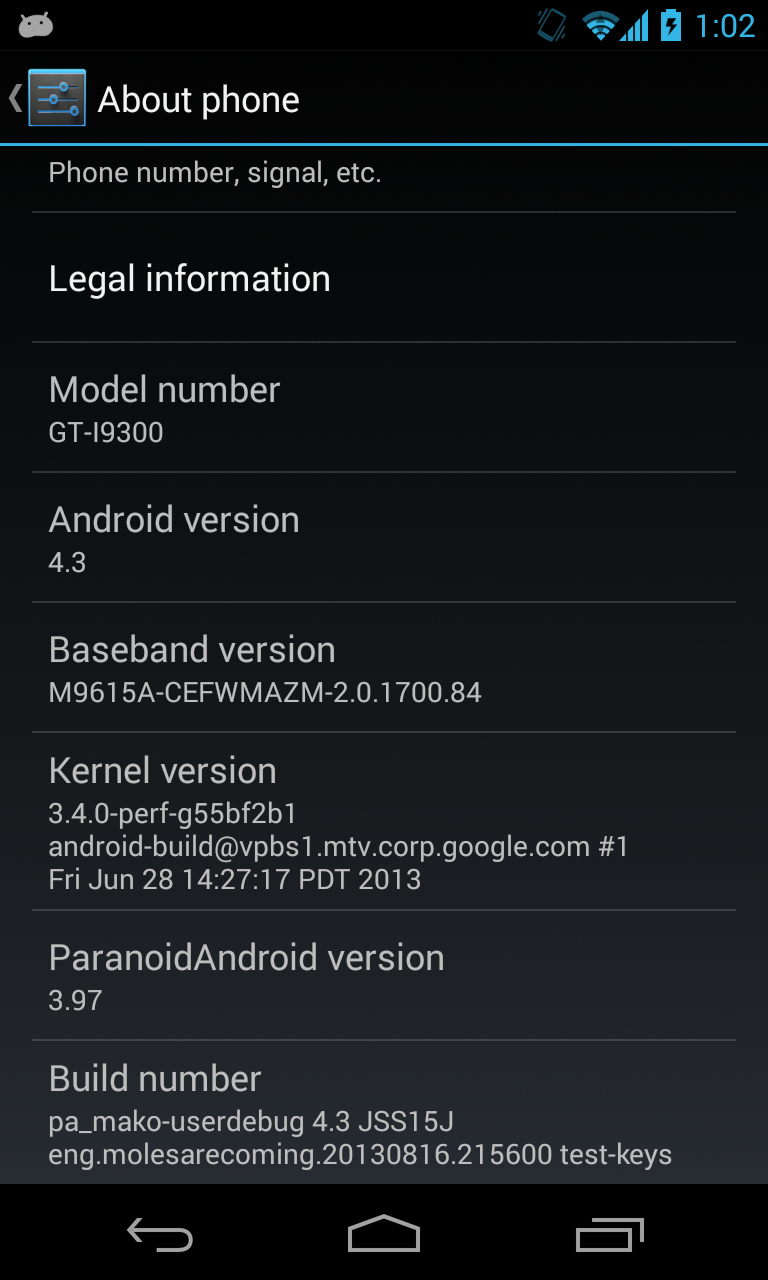The height and width of the screenshot is (1280, 768).
Task: Tap the cellular signal bars icon
Action: point(634,26)
